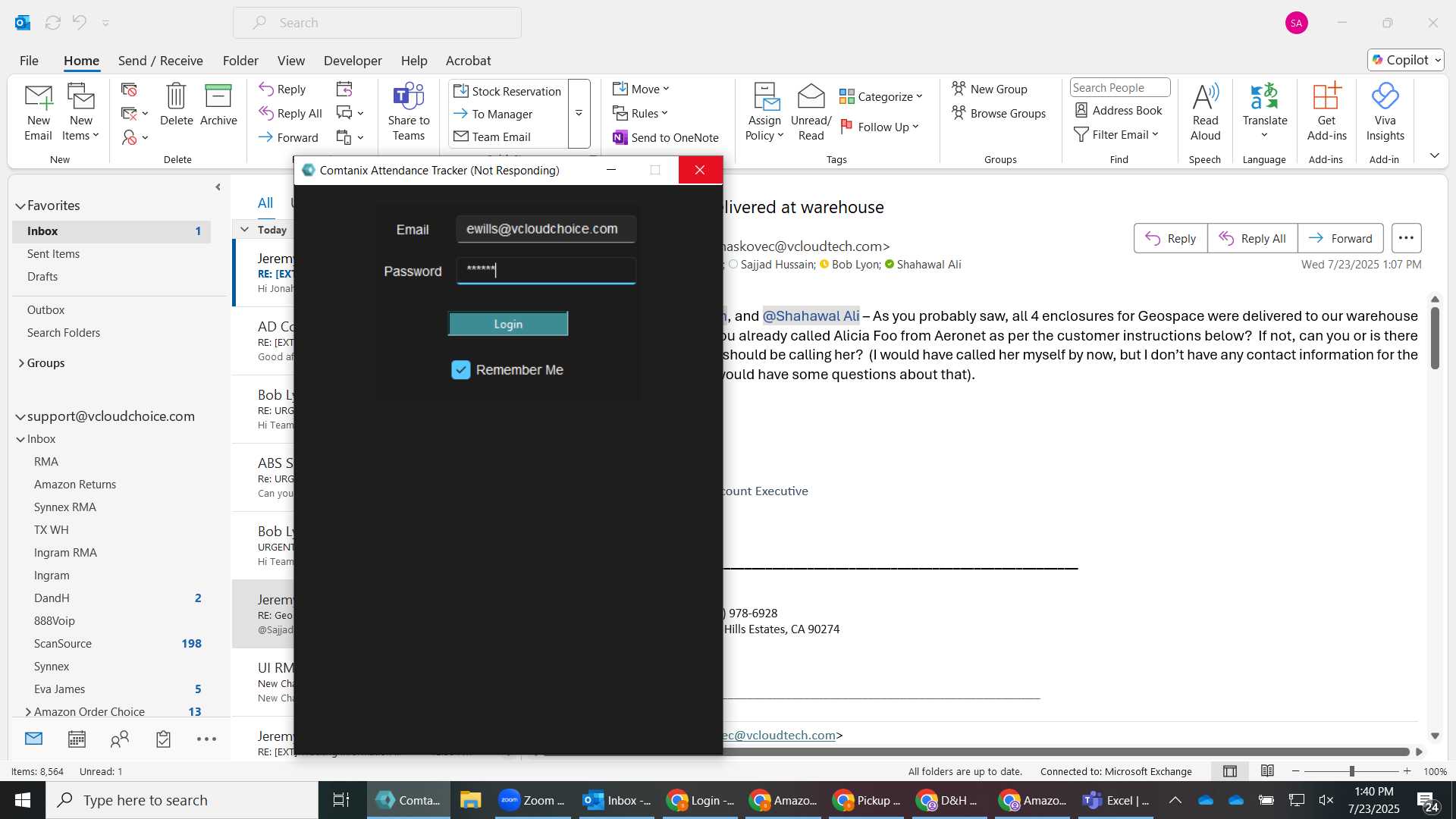The image size is (1456, 819).
Task: Click Forward in the ribbon
Action: [288, 137]
